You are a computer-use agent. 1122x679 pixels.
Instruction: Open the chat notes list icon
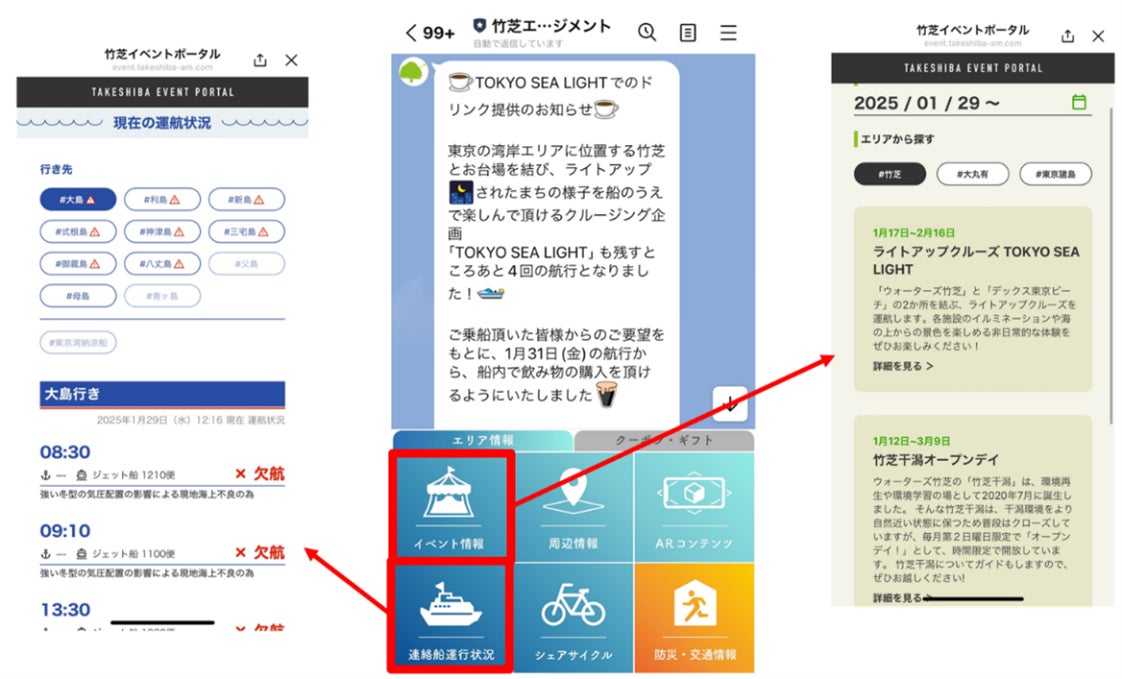point(688,33)
